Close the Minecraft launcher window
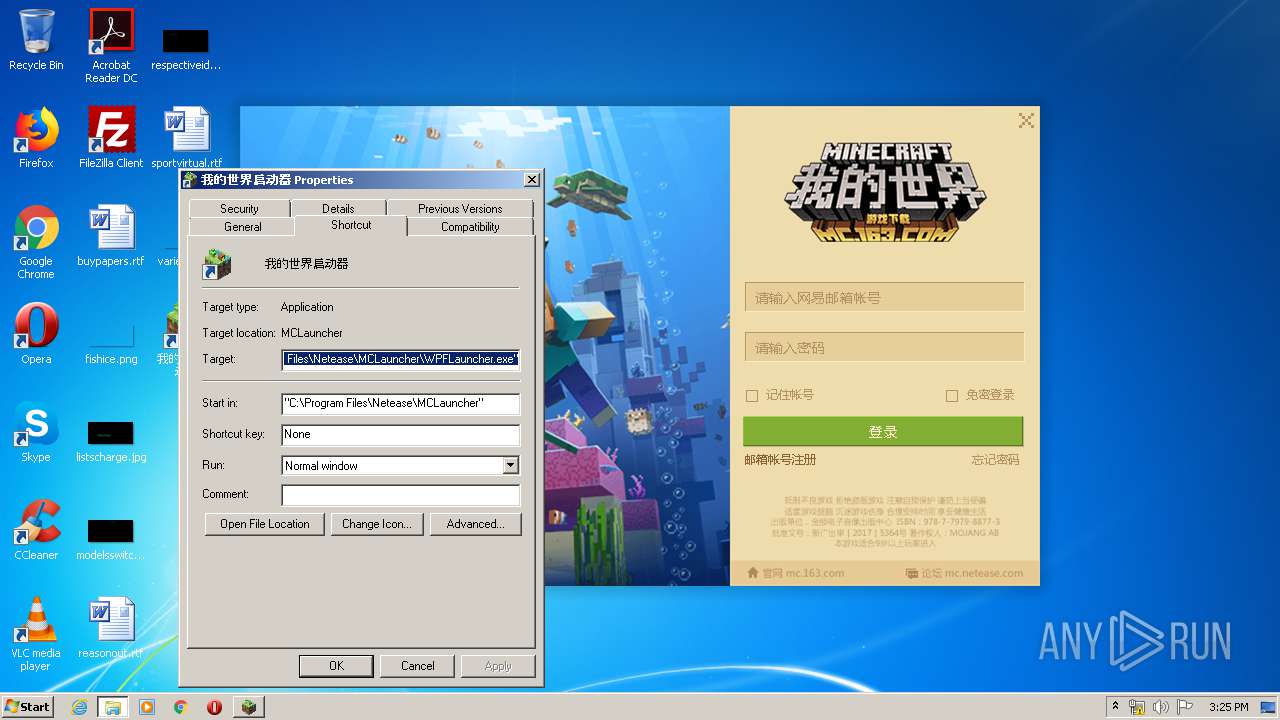The image size is (1280, 720). click(x=1026, y=120)
